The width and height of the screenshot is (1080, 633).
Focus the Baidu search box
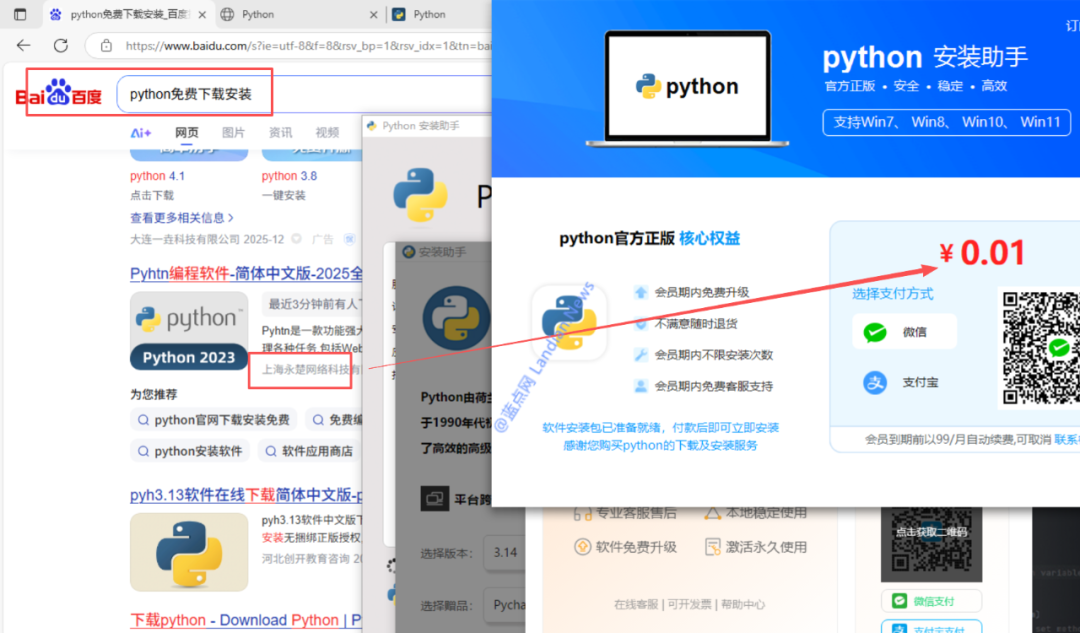tap(303, 94)
